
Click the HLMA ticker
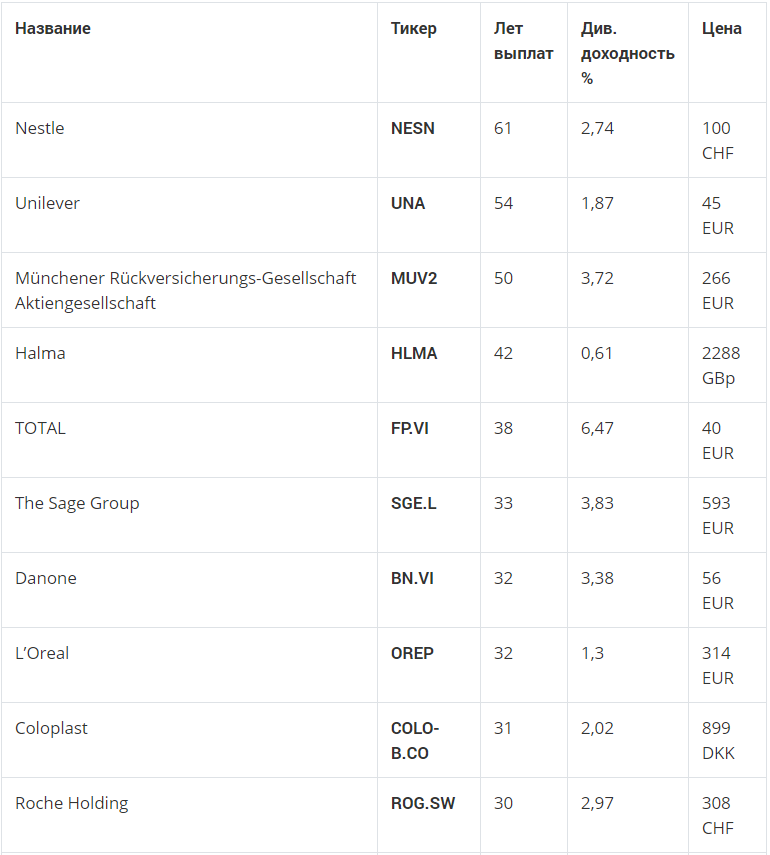[414, 353]
